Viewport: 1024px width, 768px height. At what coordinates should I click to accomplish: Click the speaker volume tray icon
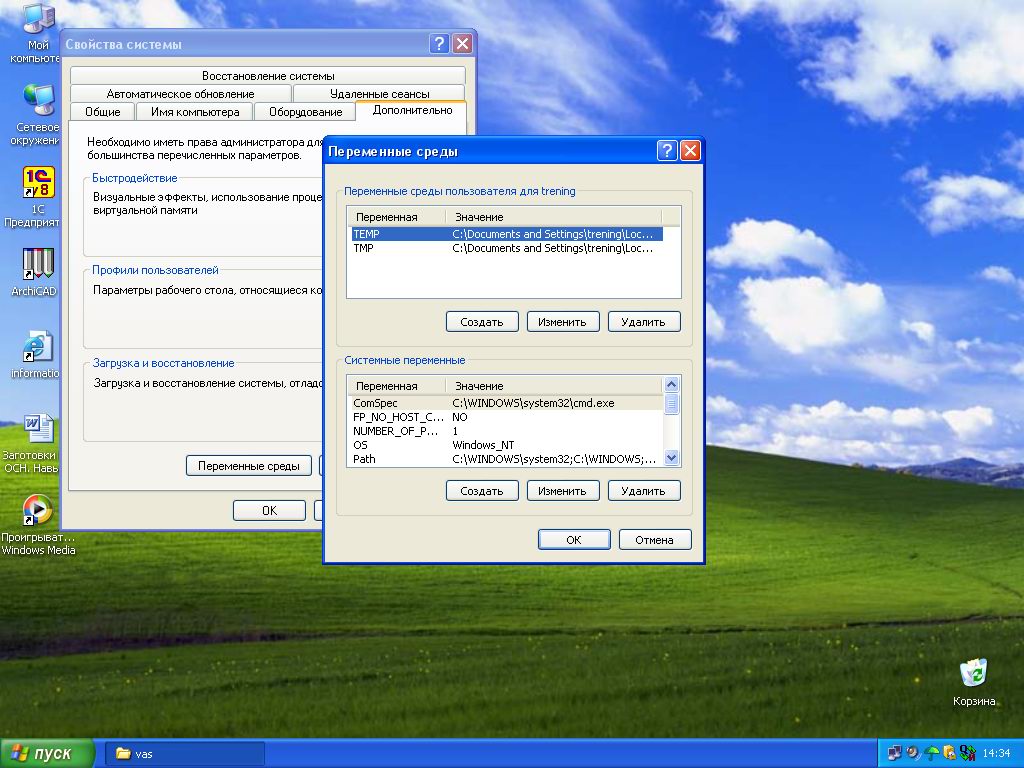point(913,753)
